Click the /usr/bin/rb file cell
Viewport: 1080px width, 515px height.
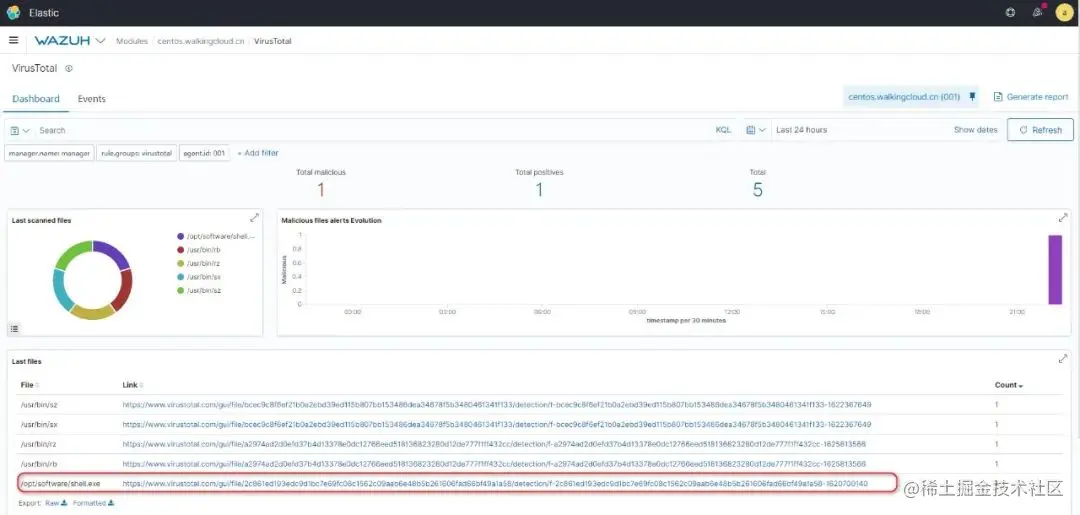point(37,464)
